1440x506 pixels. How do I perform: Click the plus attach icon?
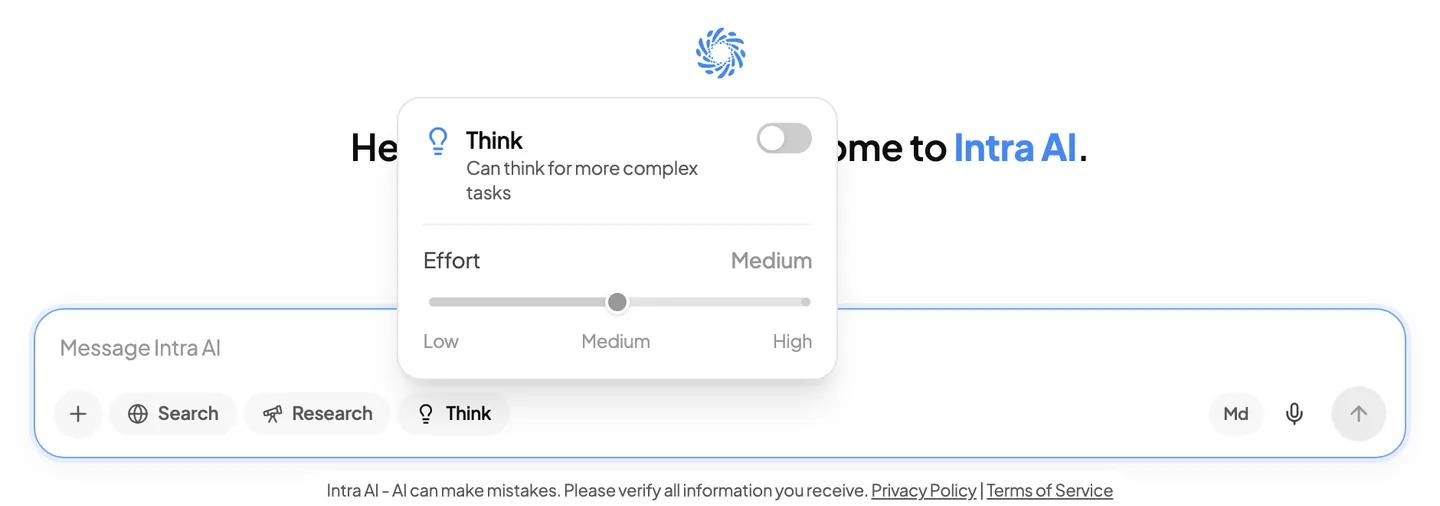point(78,414)
